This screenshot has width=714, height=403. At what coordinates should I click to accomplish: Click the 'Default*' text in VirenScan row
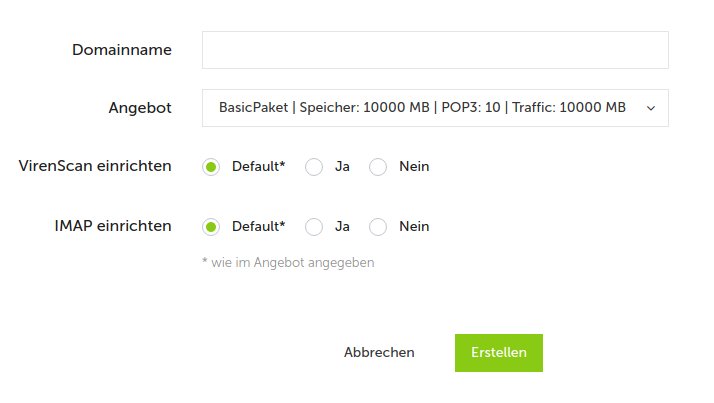[x=258, y=167]
